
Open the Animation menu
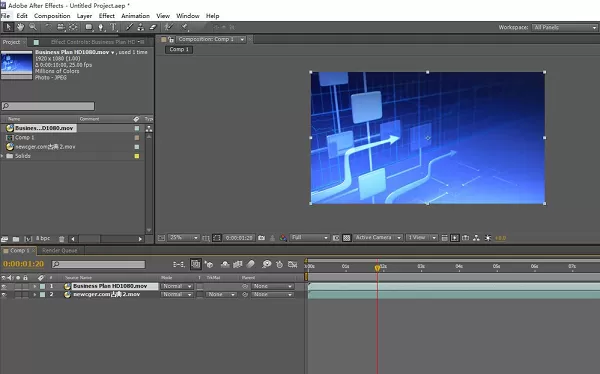click(135, 16)
